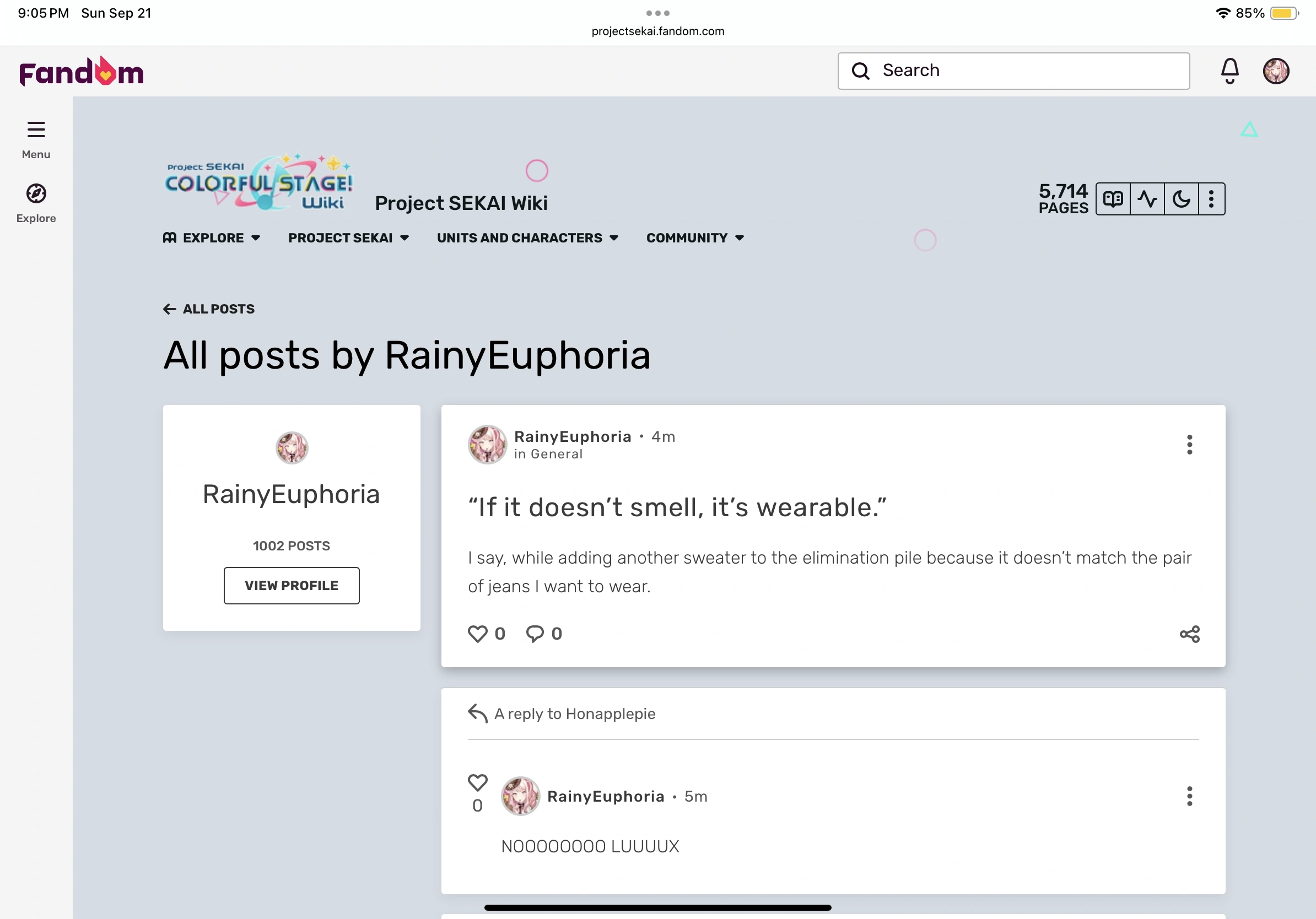Image resolution: width=1316 pixels, height=919 pixels.
Task: Open the kebab menu on the reply post
Action: pos(1189,796)
